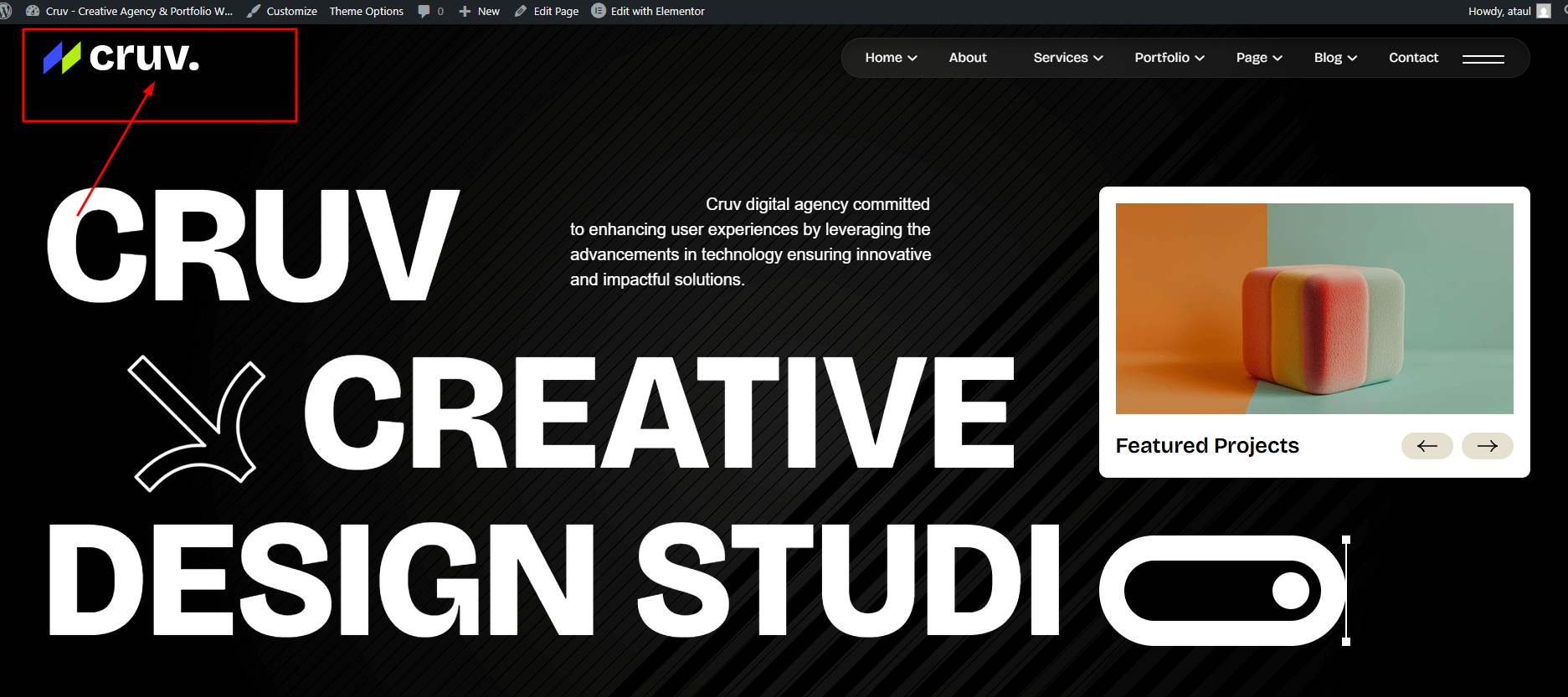Expand the Services dropdown menu
Image resolution: width=1568 pixels, height=697 pixels.
click(1067, 58)
